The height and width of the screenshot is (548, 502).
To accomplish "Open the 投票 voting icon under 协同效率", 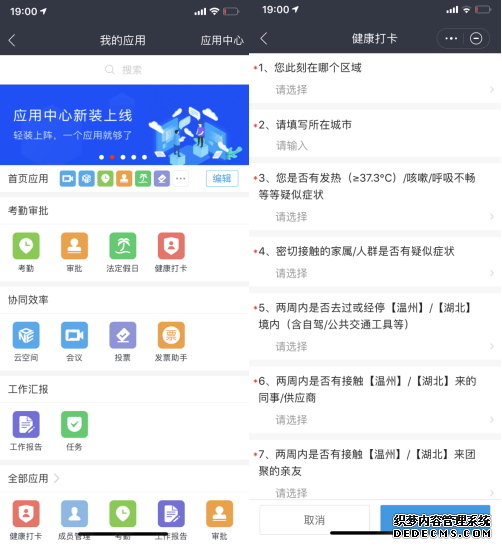I will [122, 335].
